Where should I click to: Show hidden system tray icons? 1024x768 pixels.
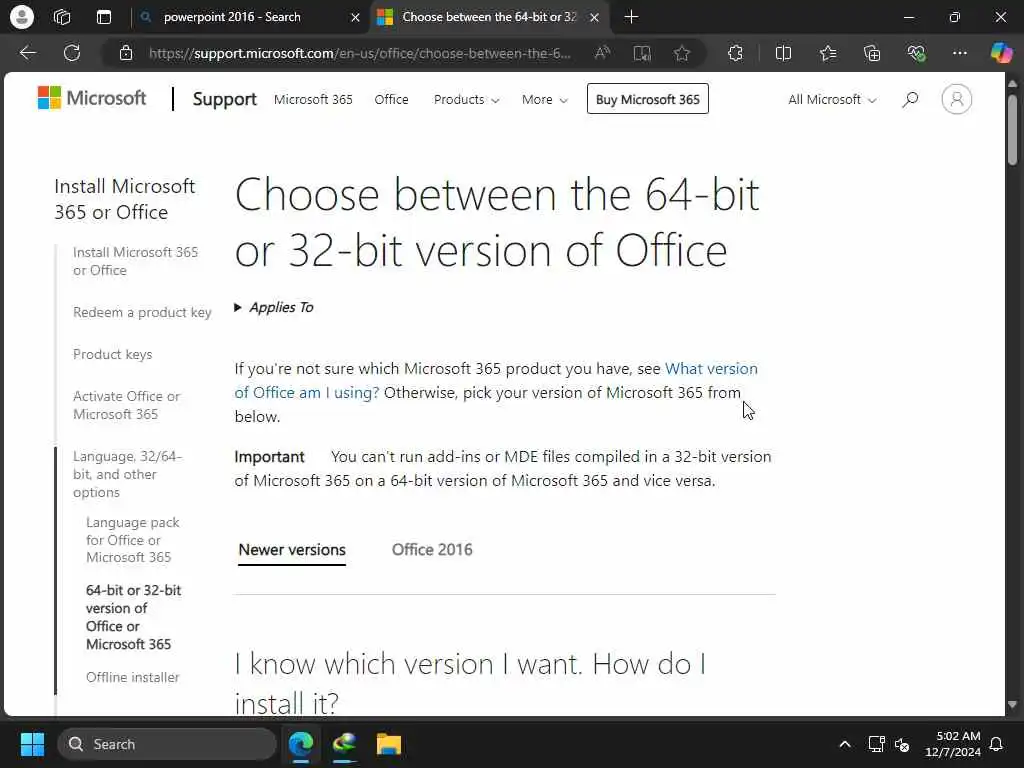point(844,744)
